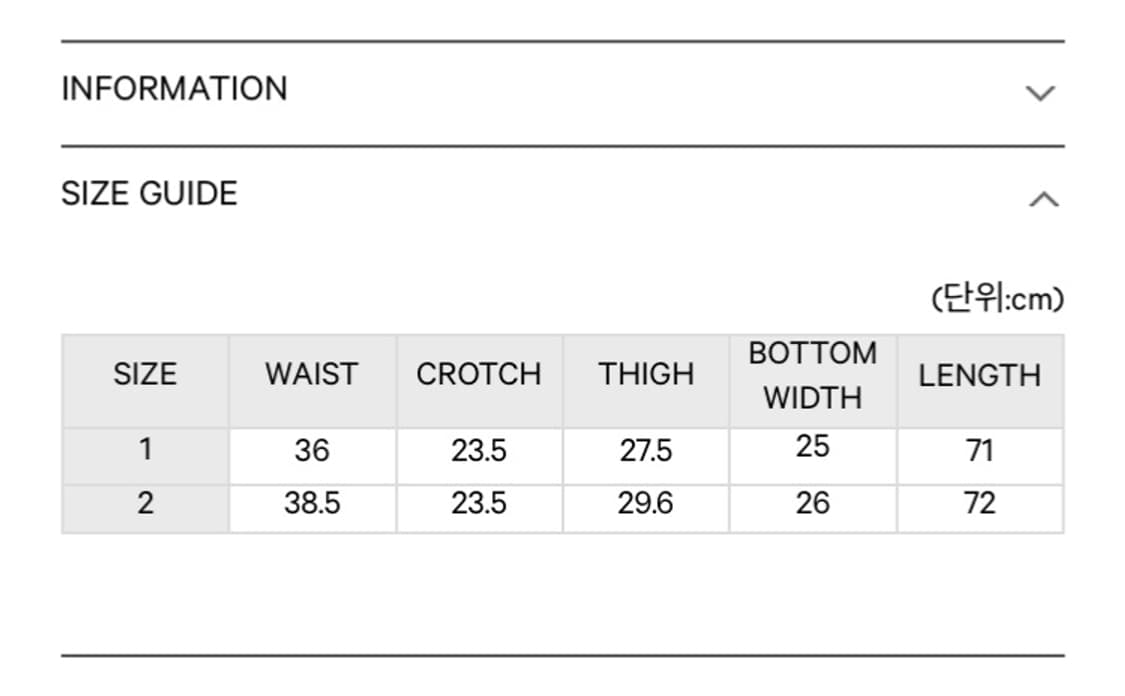
Task: Collapse the SIZE GUIDE section chevron
Action: coord(1044,199)
